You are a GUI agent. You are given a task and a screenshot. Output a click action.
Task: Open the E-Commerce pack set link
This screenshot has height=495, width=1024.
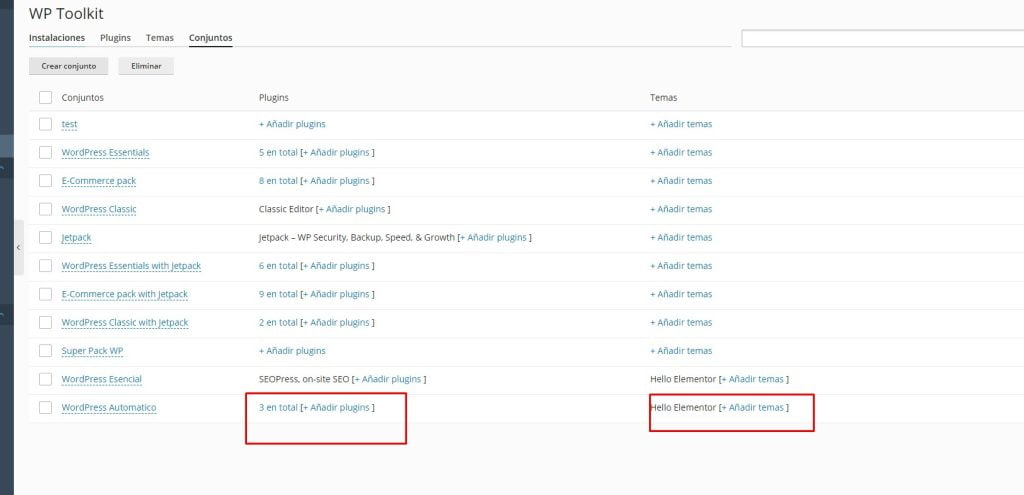[99, 180]
